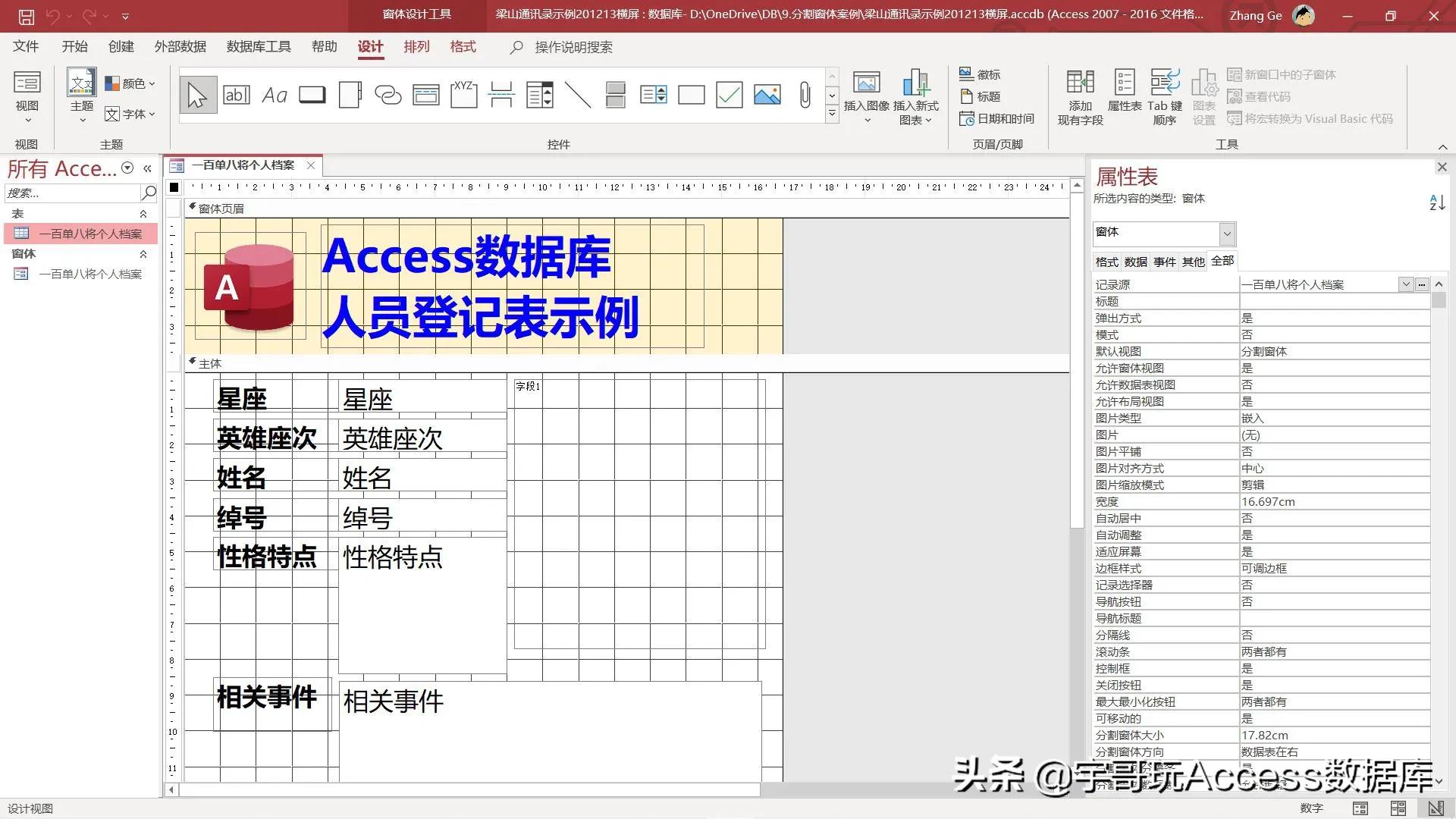The height and width of the screenshot is (819, 1456).
Task: Switch to the 排列 ribbon tab
Action: click(x=416, y=47)
